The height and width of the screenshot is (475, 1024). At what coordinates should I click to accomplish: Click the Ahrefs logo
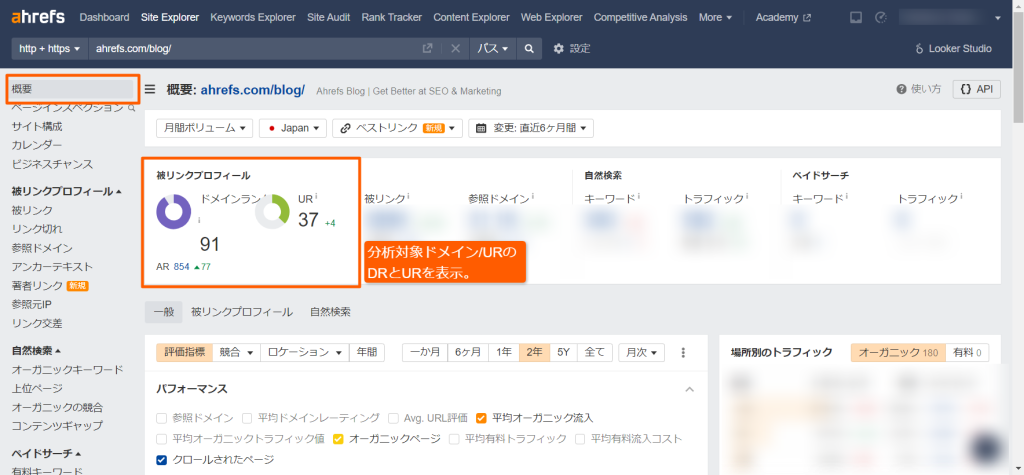tap(38, 17)
